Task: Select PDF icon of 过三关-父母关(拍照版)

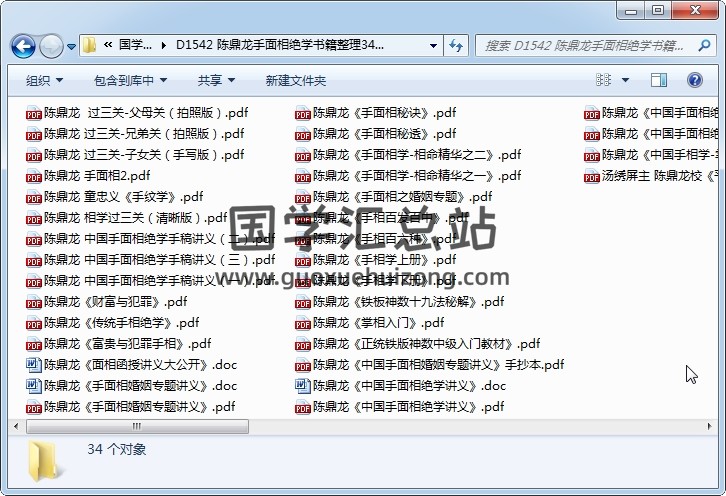Action: click(x=34, y=113)
